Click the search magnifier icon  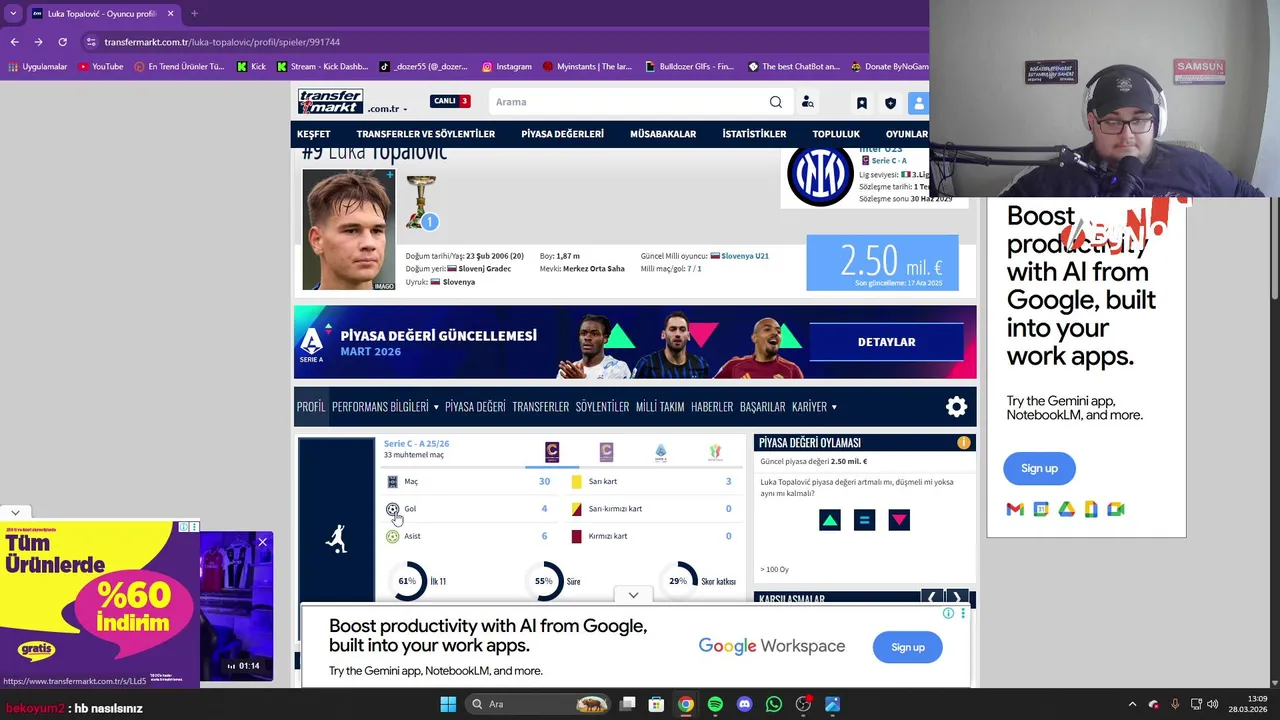tap(776, 102)
